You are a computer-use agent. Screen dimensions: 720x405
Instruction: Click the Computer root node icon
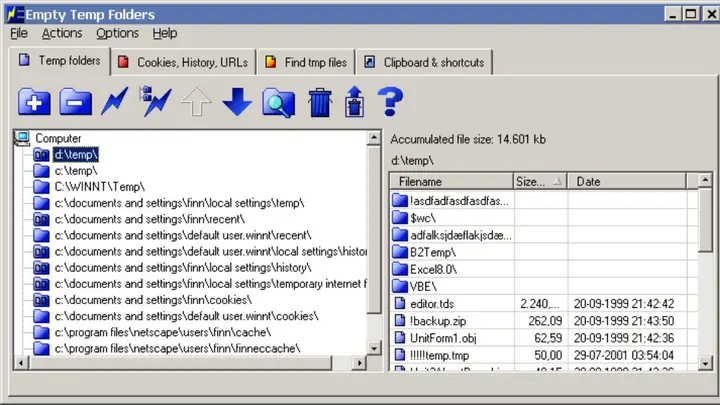(x=22, y=138)
